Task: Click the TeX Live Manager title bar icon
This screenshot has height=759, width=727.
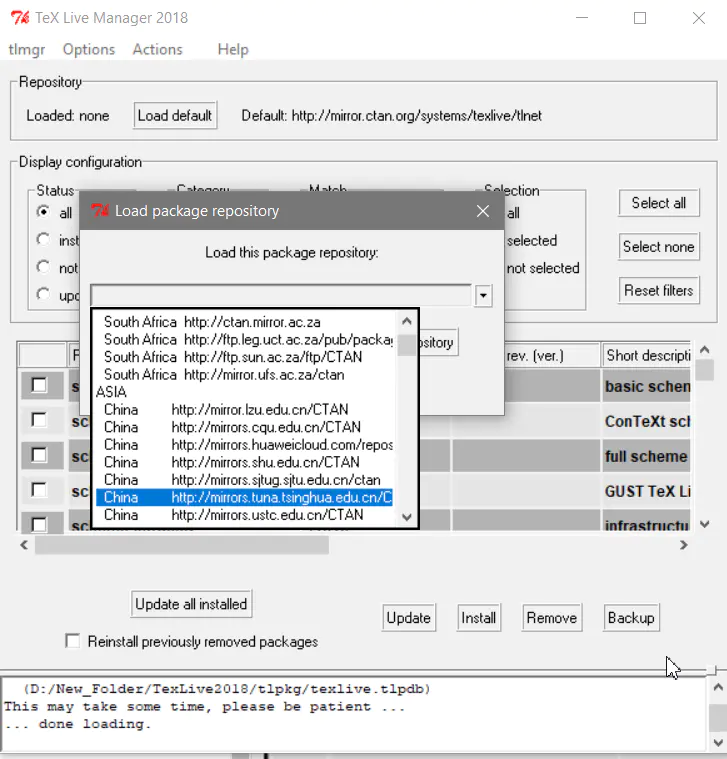Action: (20, 18)
